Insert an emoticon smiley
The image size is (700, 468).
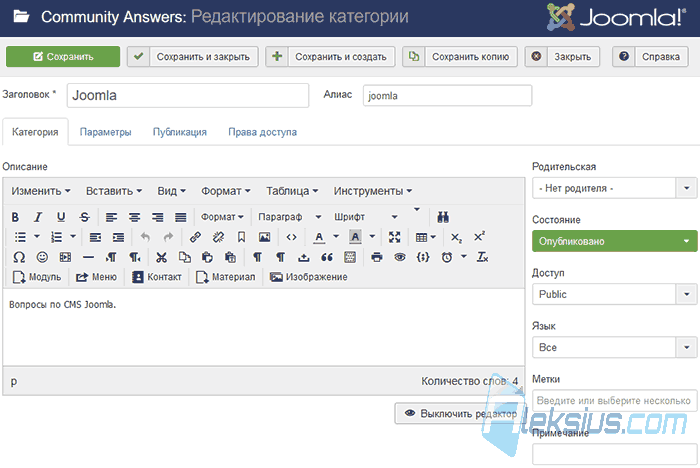coord(42,257)
